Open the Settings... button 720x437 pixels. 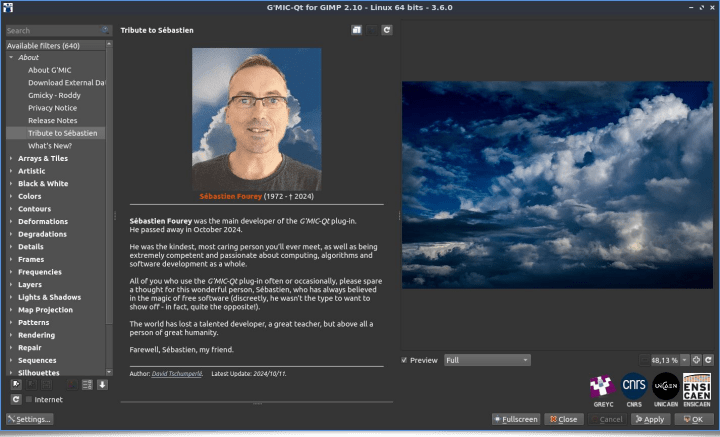pyautogui.click(x=29, y=419)
